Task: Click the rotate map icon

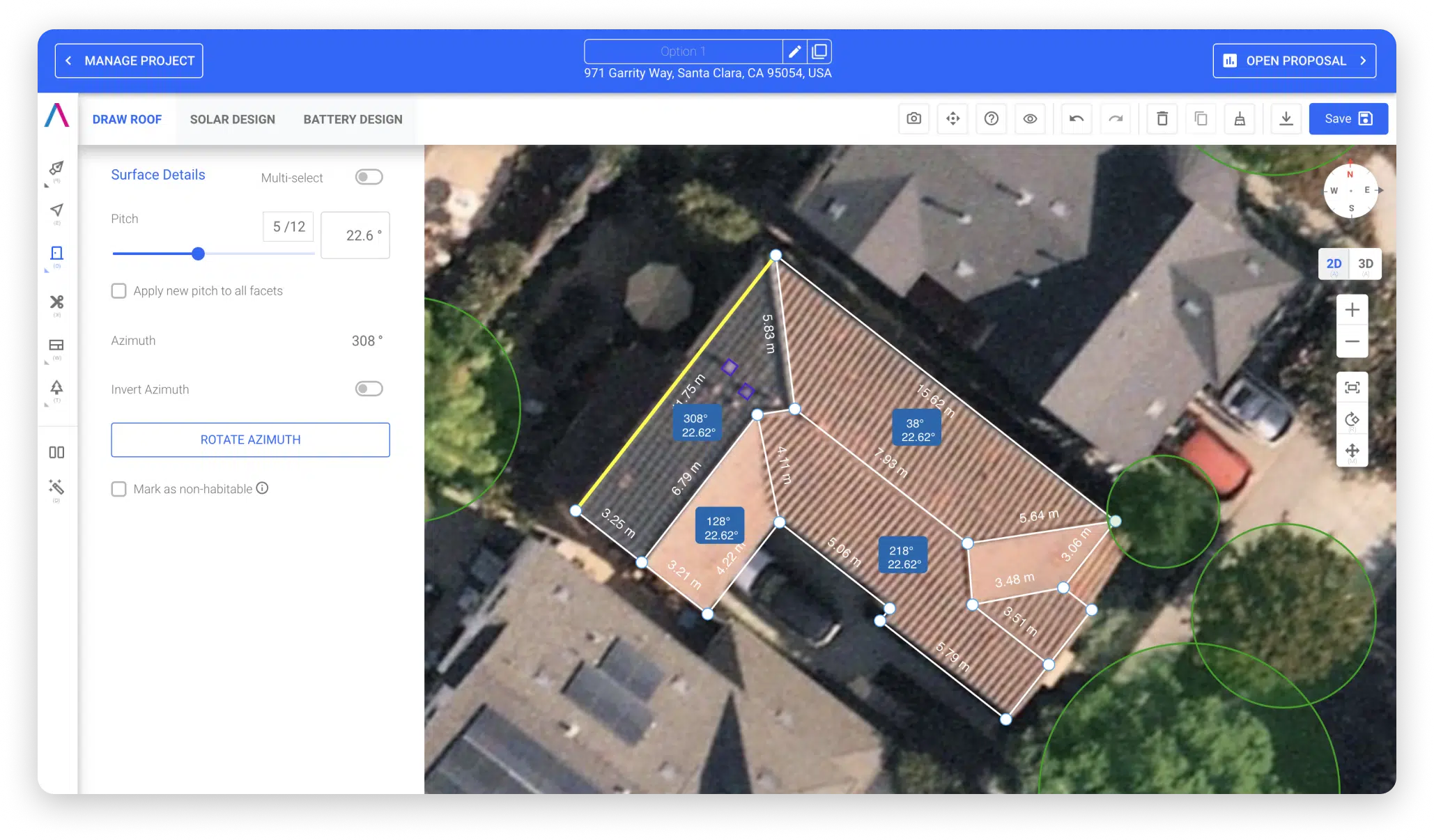Action: [1352, 419]
